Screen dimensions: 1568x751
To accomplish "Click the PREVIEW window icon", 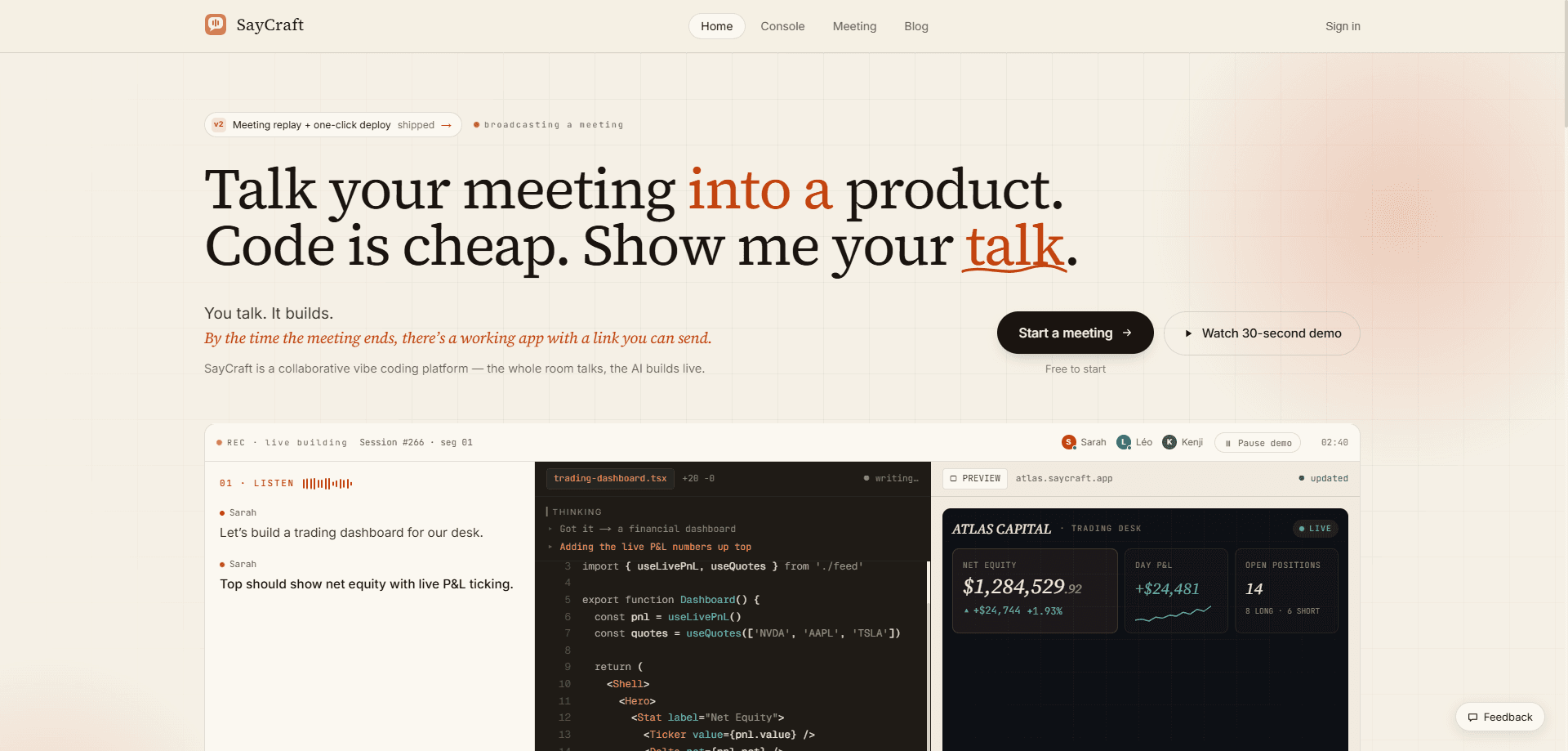I will (953, 479).
